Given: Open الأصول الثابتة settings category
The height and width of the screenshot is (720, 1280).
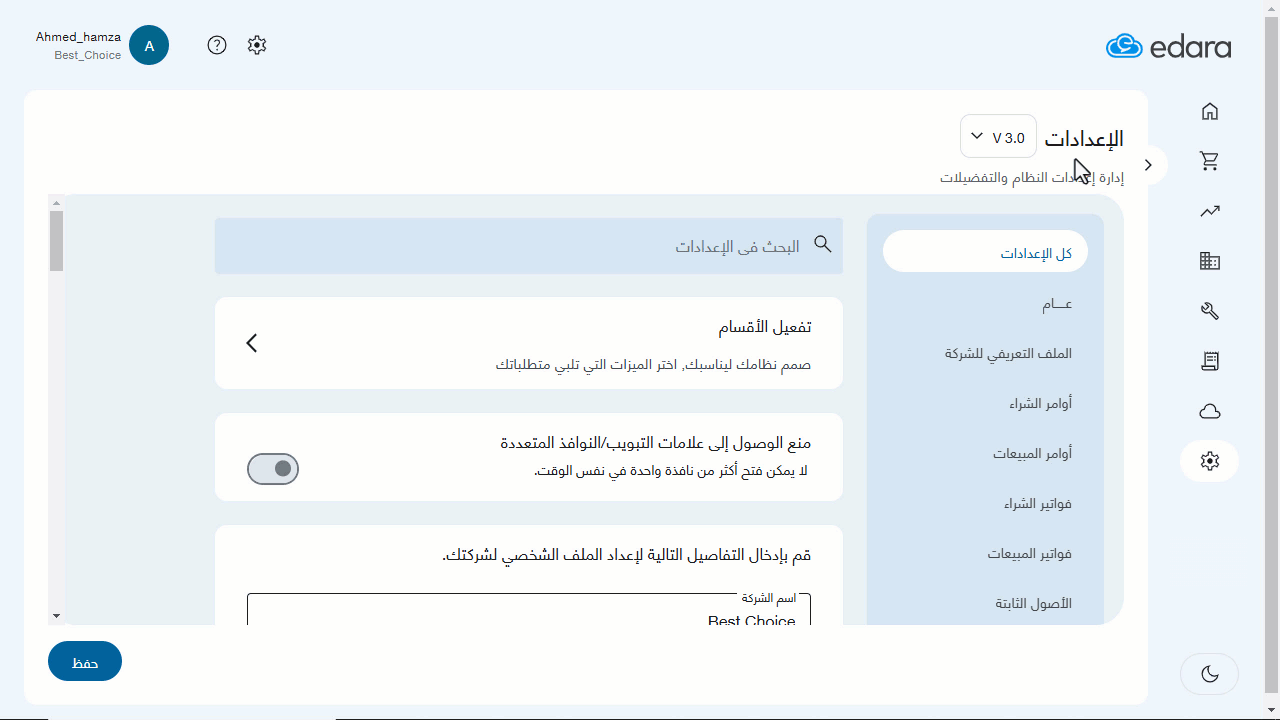Looking at the screenshot, I should click(1033, 604).
